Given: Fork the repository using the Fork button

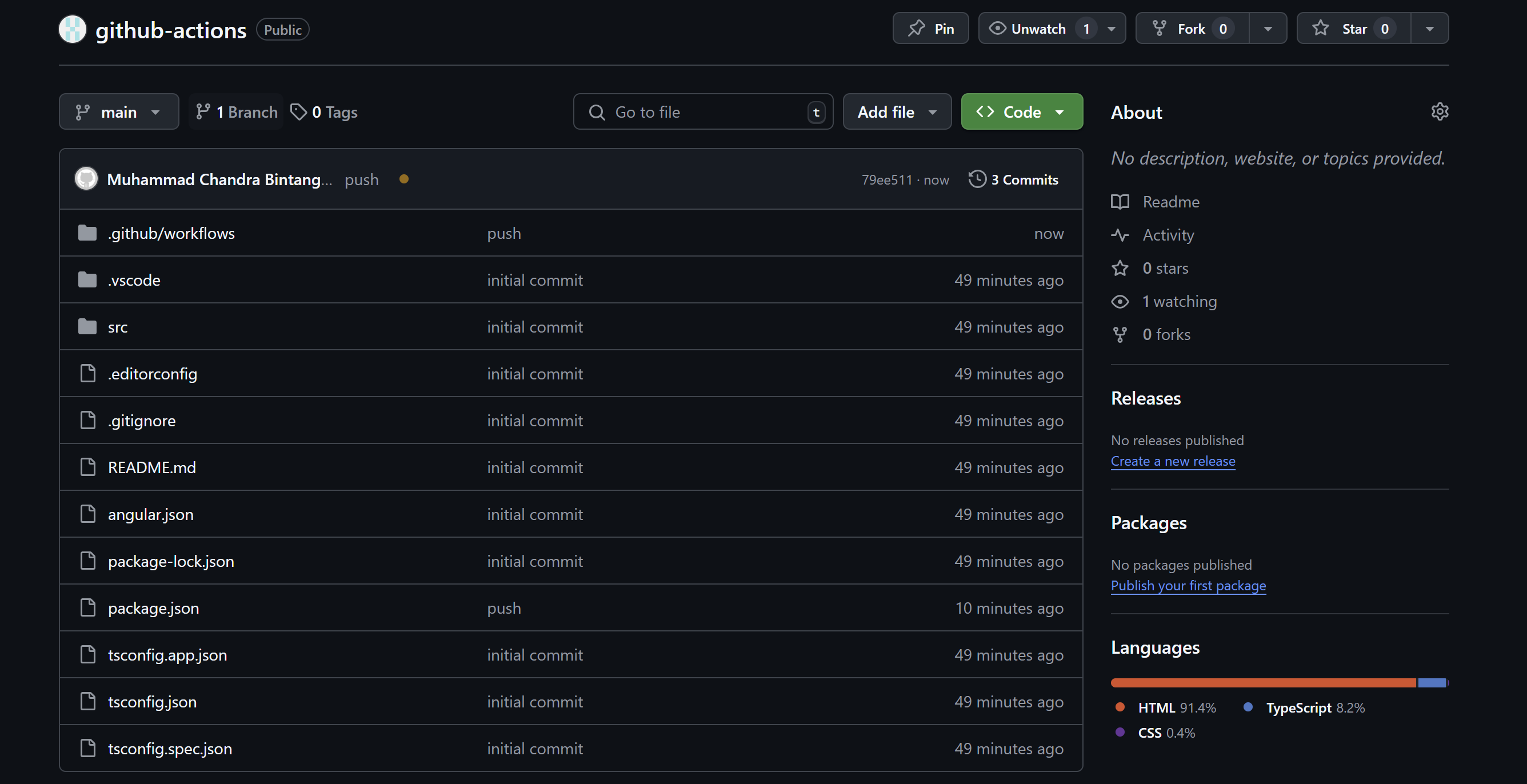Looking at the screenshot, I should coord(1192,29).
